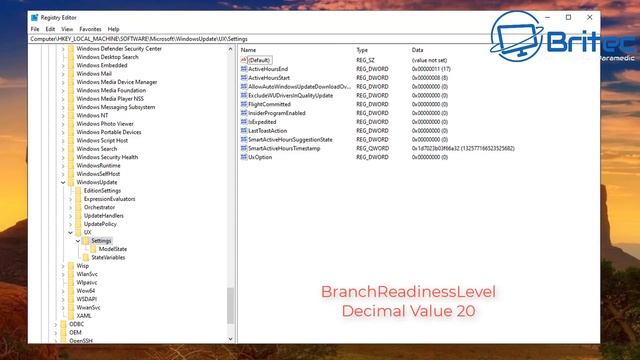This screenshot has width=640, height=360.
Task: Click the FlightCommitted DWORD icon
Action: tap(244, 104)
